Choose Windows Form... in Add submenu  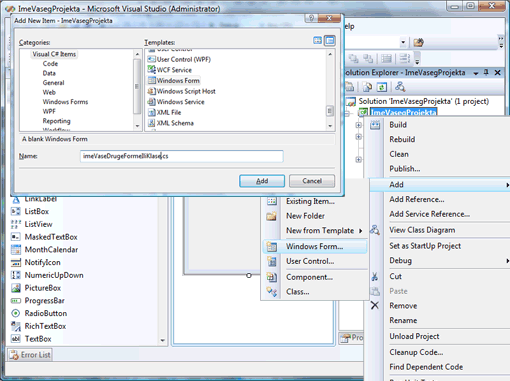click(315, 246)
